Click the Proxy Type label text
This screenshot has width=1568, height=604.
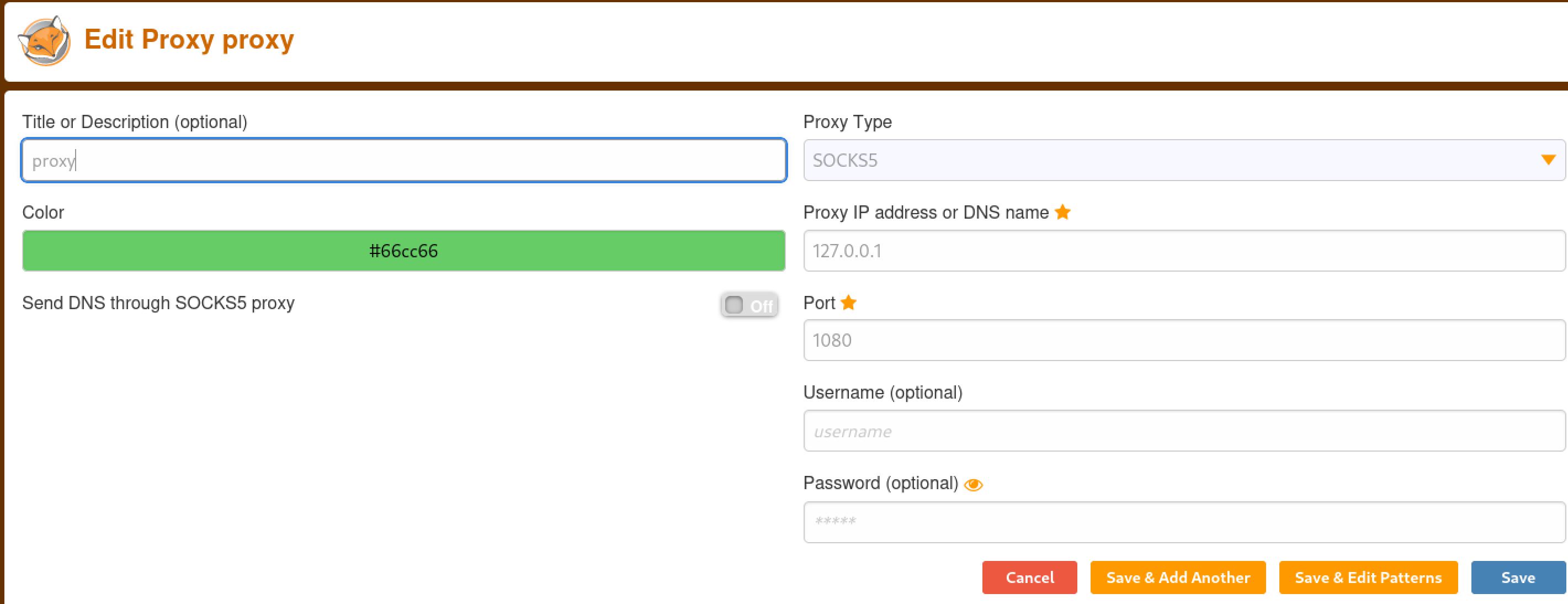[x=847, y=122]
